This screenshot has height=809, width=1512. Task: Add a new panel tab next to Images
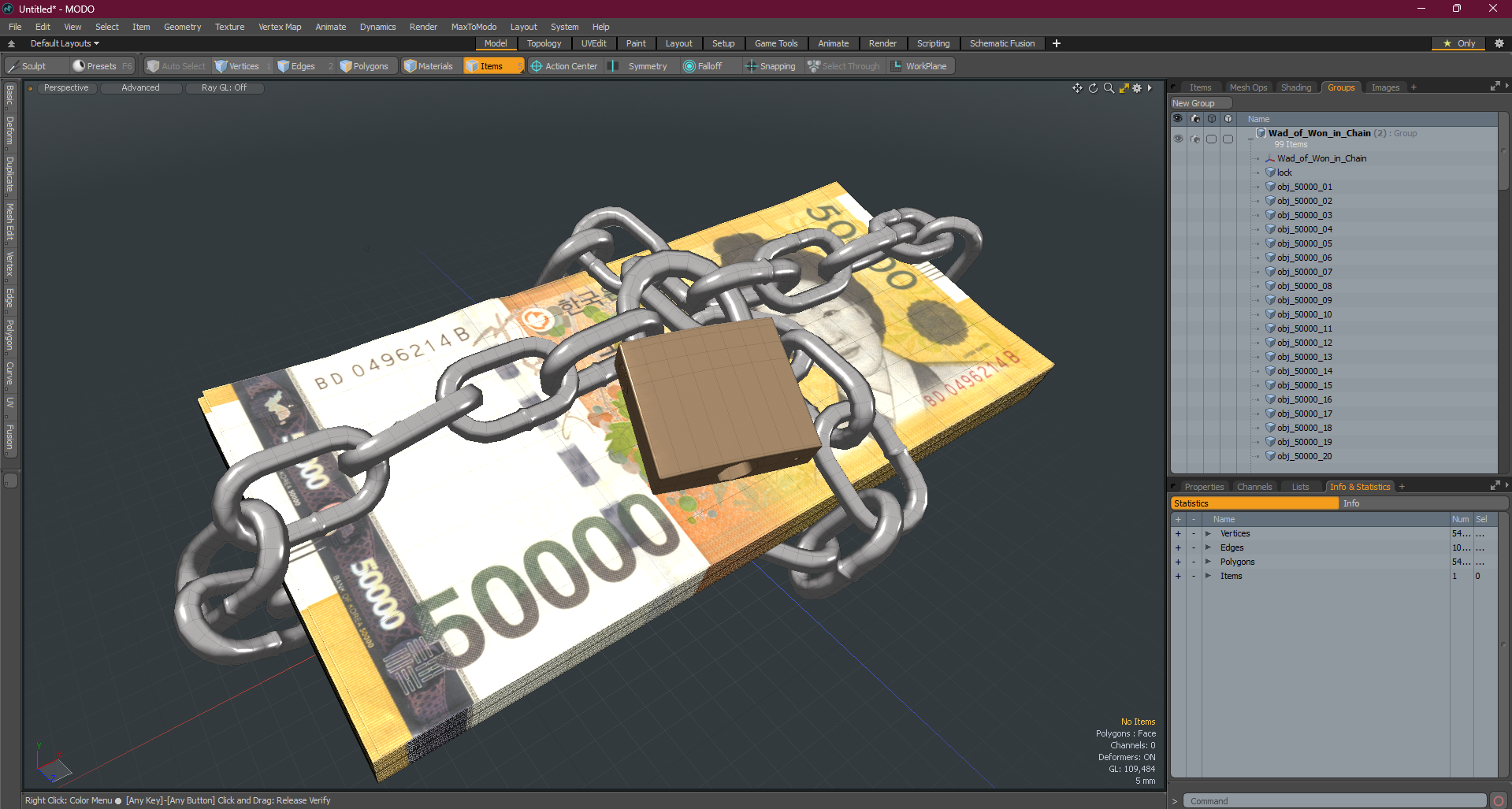click(x=1414, y=87)
